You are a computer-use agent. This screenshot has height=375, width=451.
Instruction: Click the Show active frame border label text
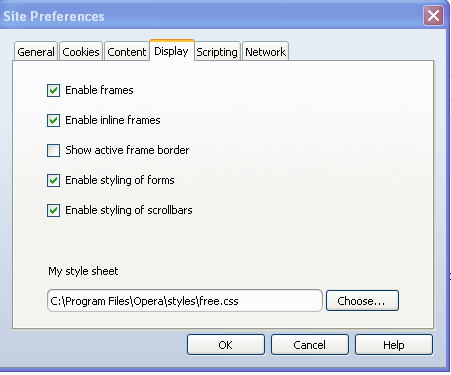[x=127, y=150]
